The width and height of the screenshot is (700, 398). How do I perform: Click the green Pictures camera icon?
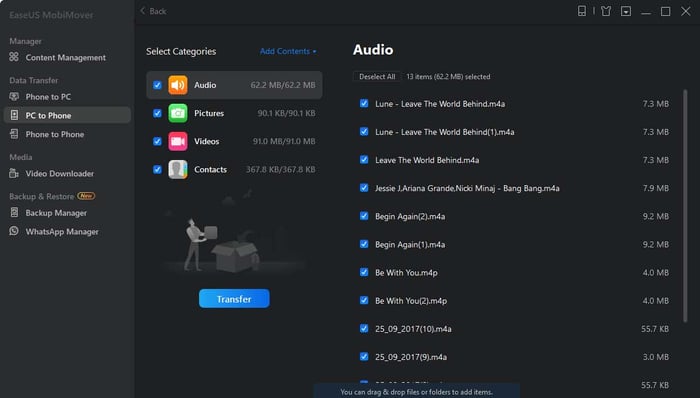pyautogui.click(x=178, y=113)
